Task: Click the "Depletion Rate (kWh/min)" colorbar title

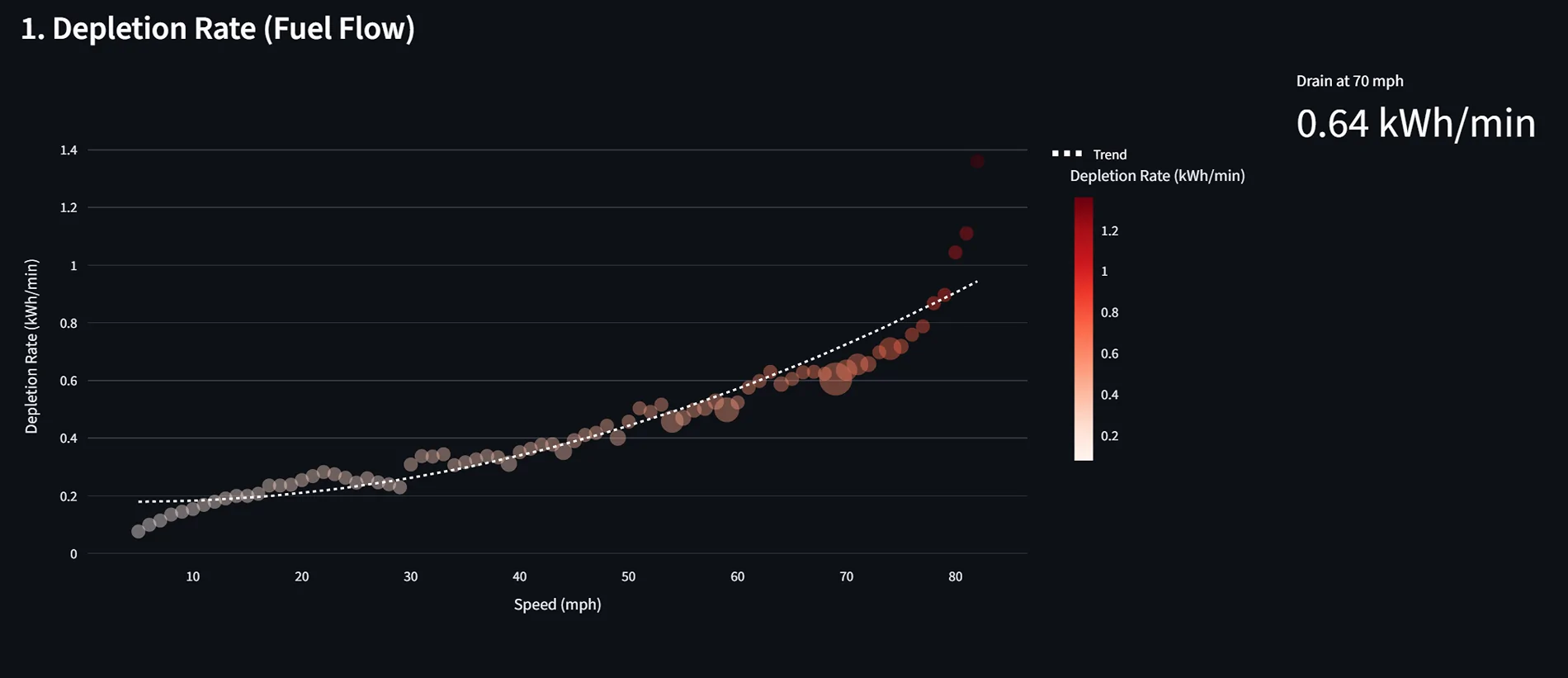Action: (1157, 176)
